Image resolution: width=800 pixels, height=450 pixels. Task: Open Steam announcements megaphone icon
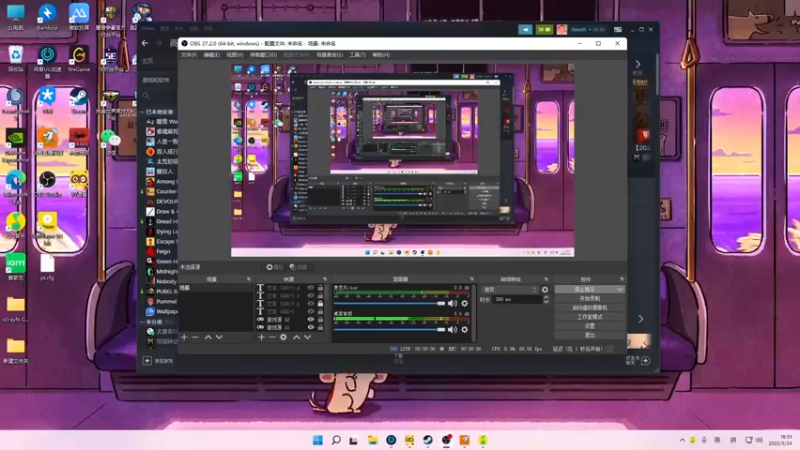tap(526, 30)
